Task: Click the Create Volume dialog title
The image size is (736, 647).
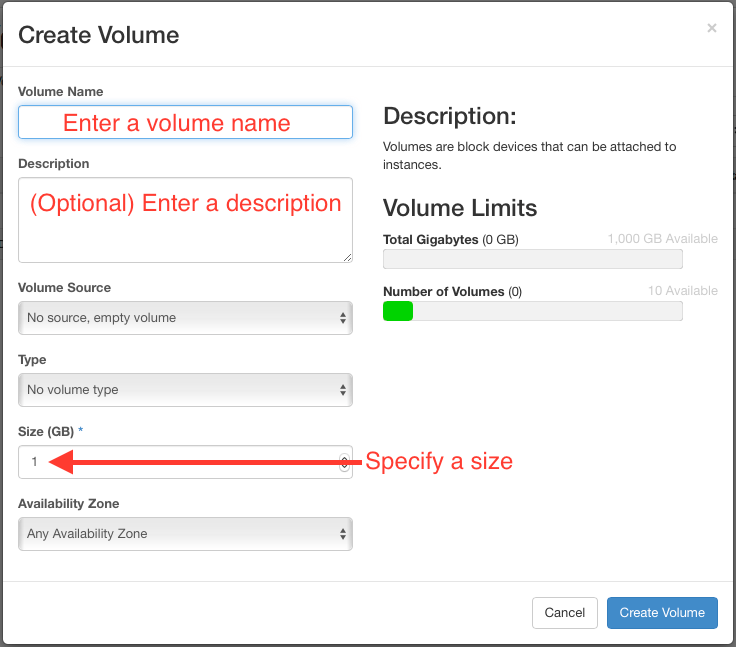Action: 98,35
